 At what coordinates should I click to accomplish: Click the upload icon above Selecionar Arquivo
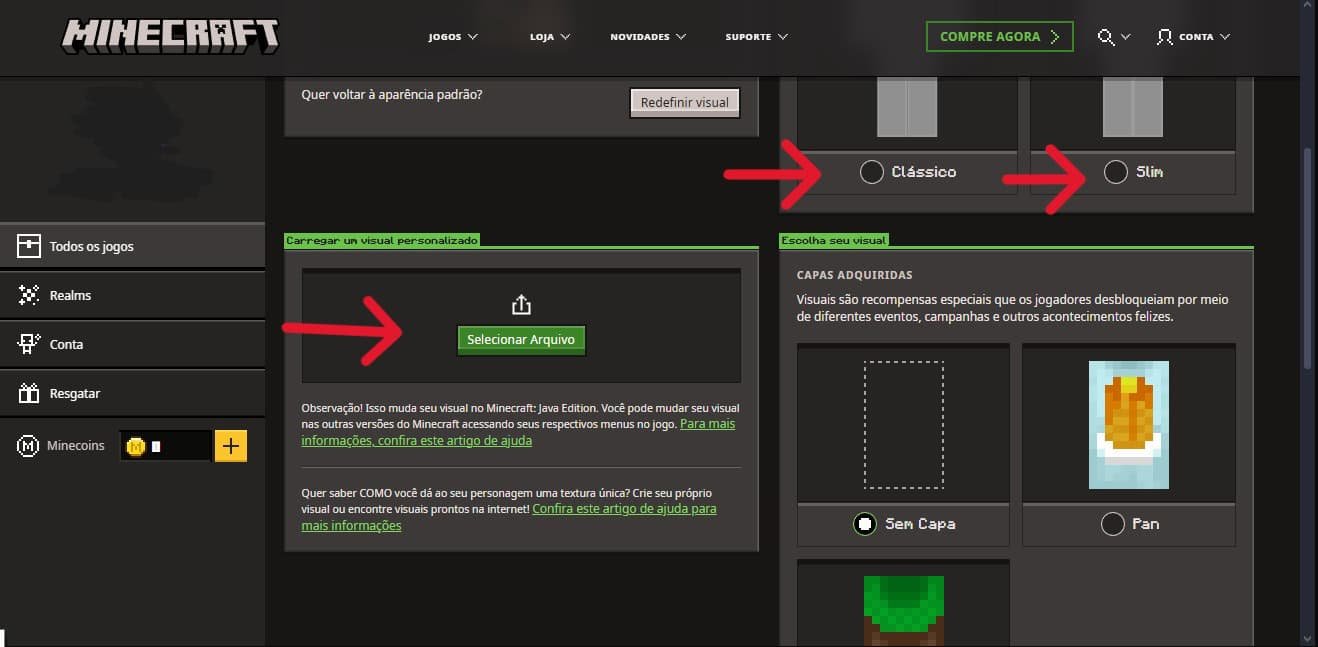click(x=521, y=305)
